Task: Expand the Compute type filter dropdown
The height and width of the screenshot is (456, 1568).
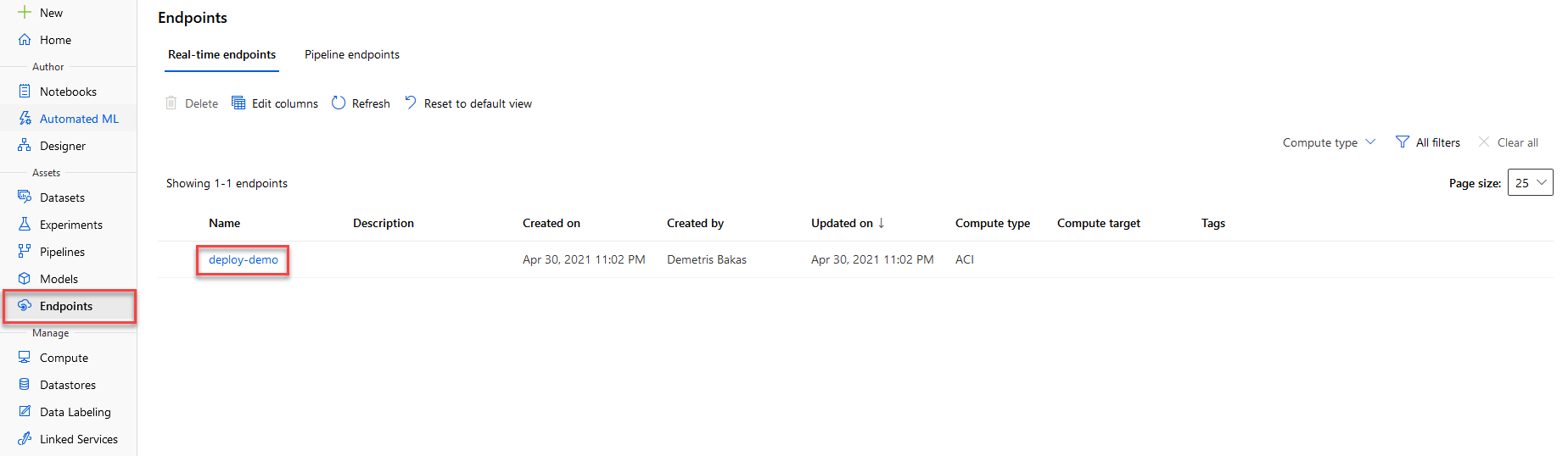Action: click(1329, 142)
